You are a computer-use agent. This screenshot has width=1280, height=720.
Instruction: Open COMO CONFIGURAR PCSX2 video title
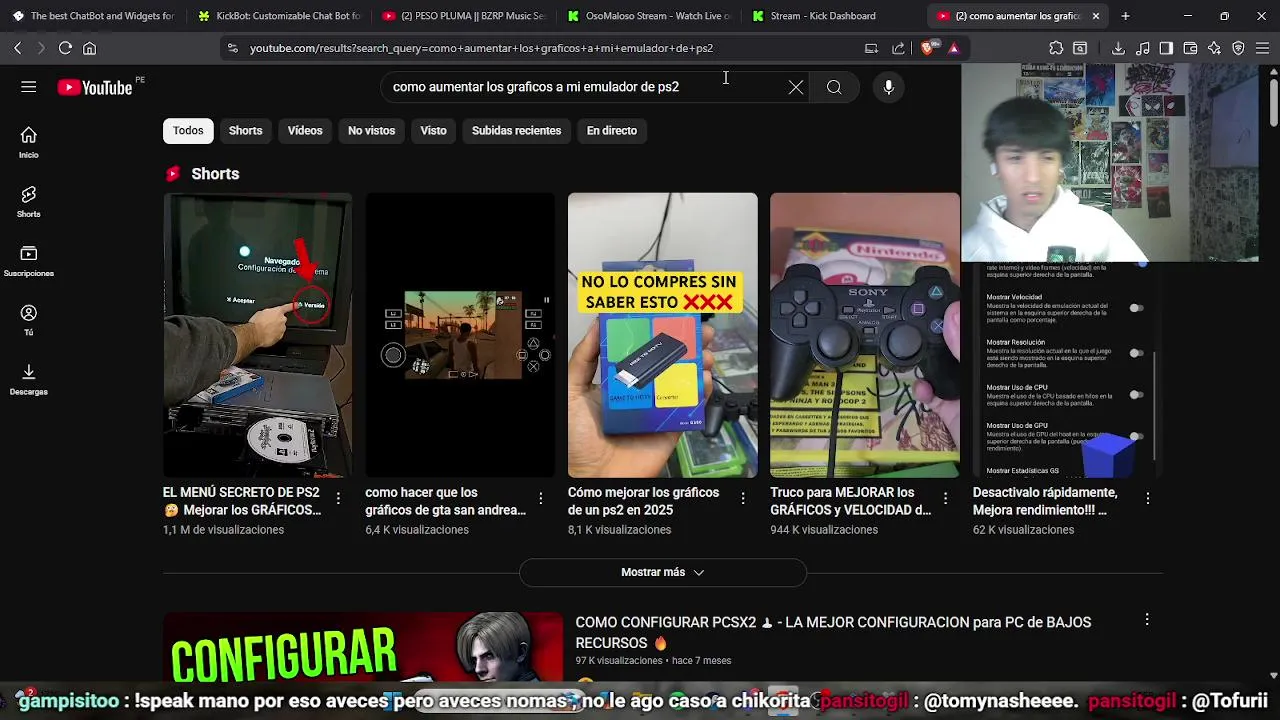[x=833, y=632]
